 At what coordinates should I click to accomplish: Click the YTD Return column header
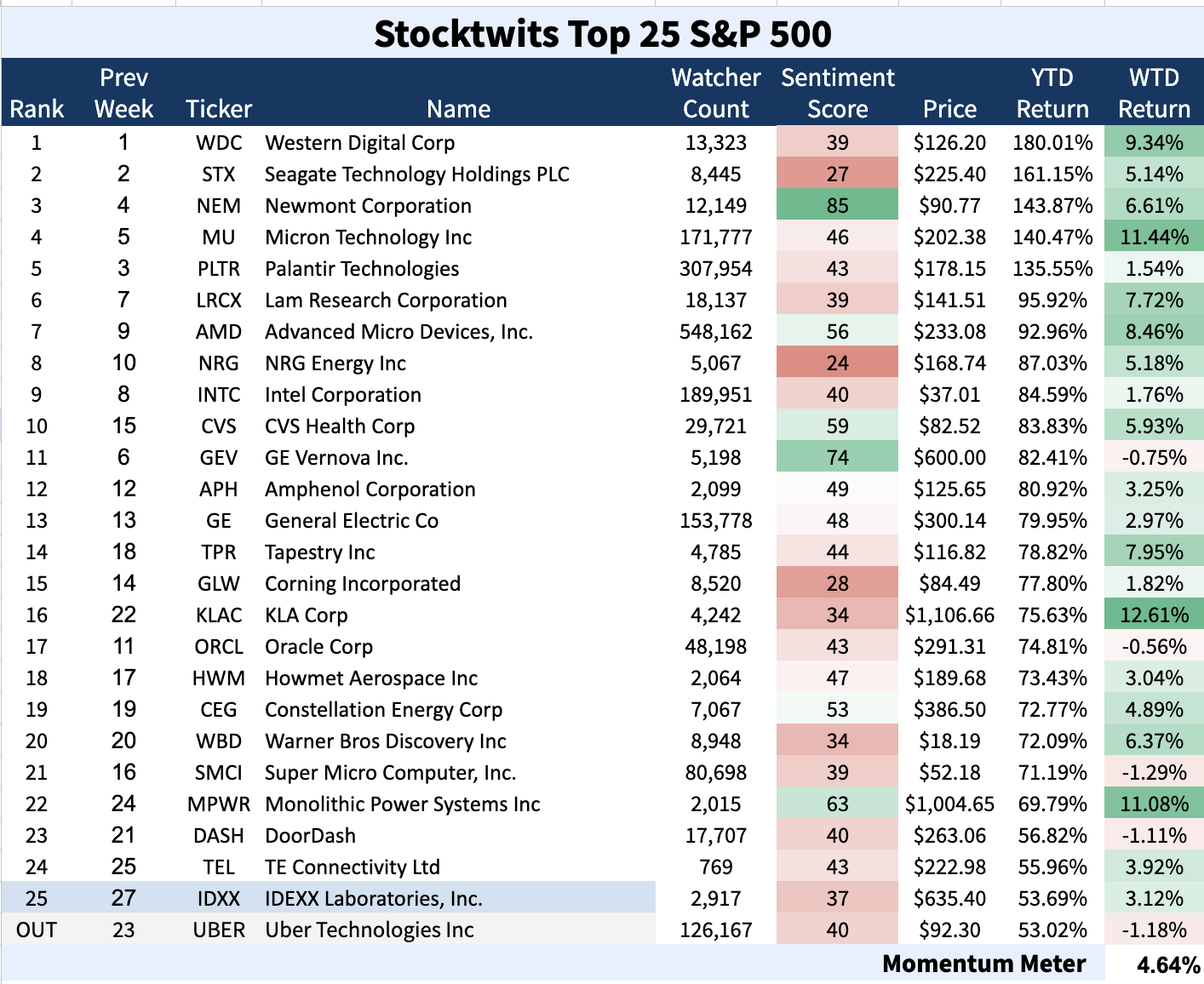coord(1052,94)
